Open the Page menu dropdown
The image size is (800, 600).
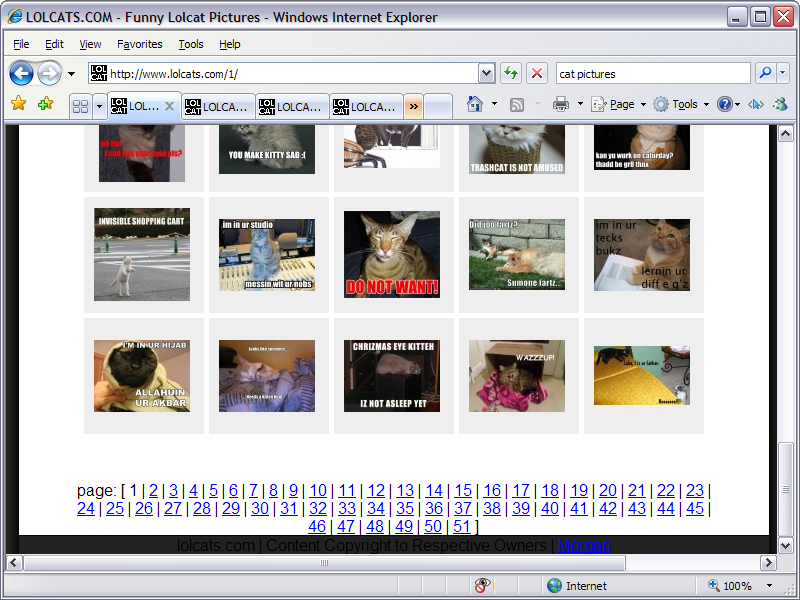614,104
